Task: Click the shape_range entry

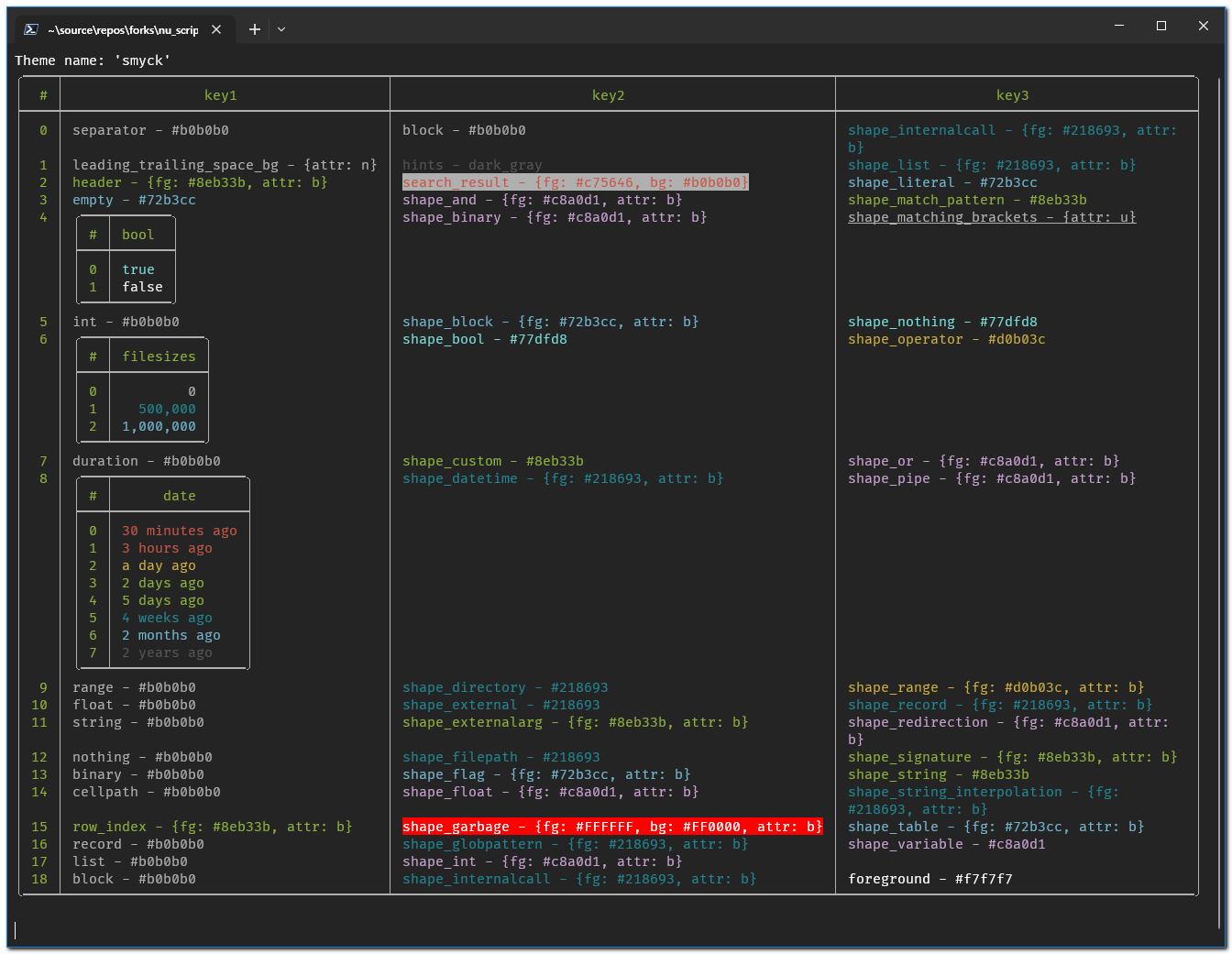Action: [996, 687]
